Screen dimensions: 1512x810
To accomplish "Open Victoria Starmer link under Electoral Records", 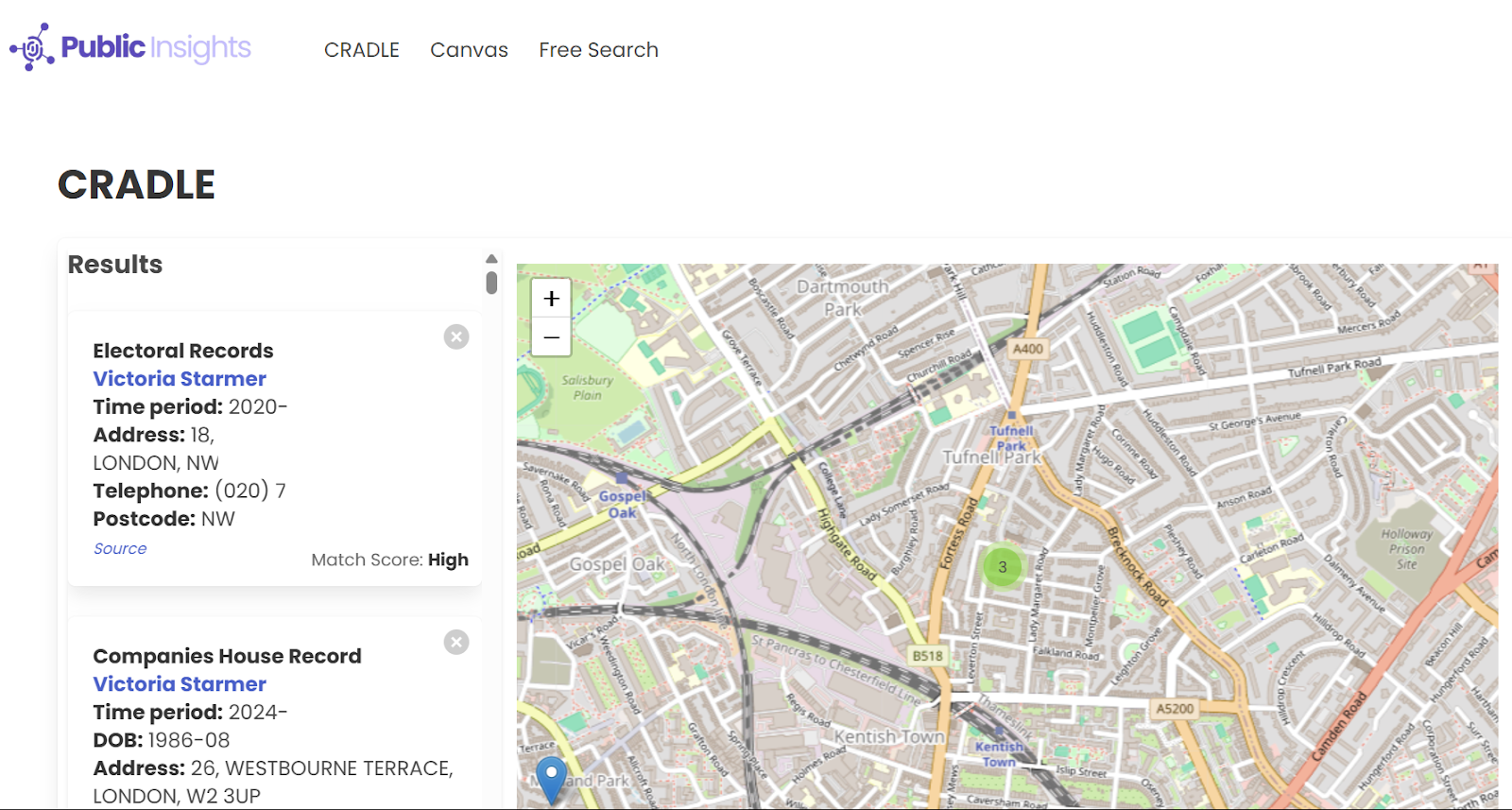I will pyautogui.click(x=180, y=379).
